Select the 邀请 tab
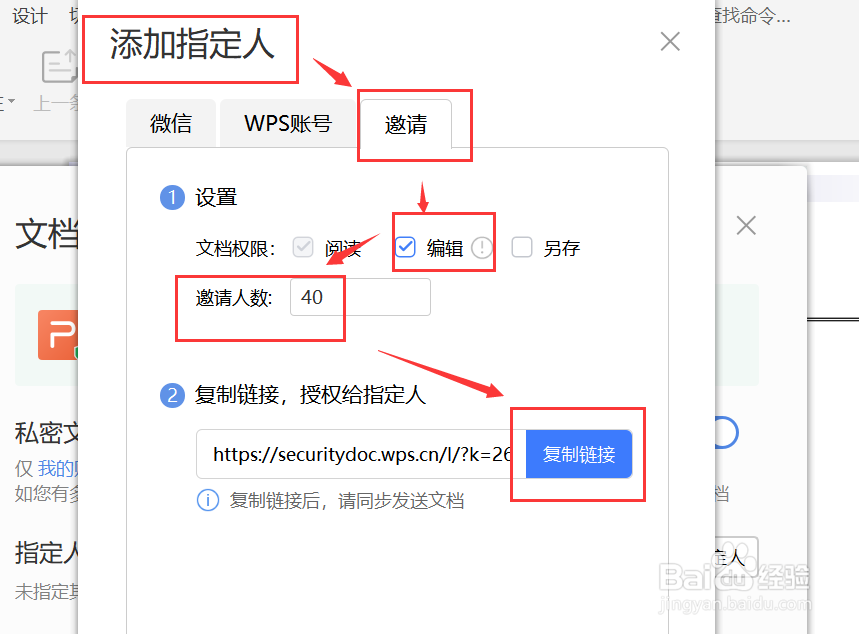The image size is (859, 634). 405,124
